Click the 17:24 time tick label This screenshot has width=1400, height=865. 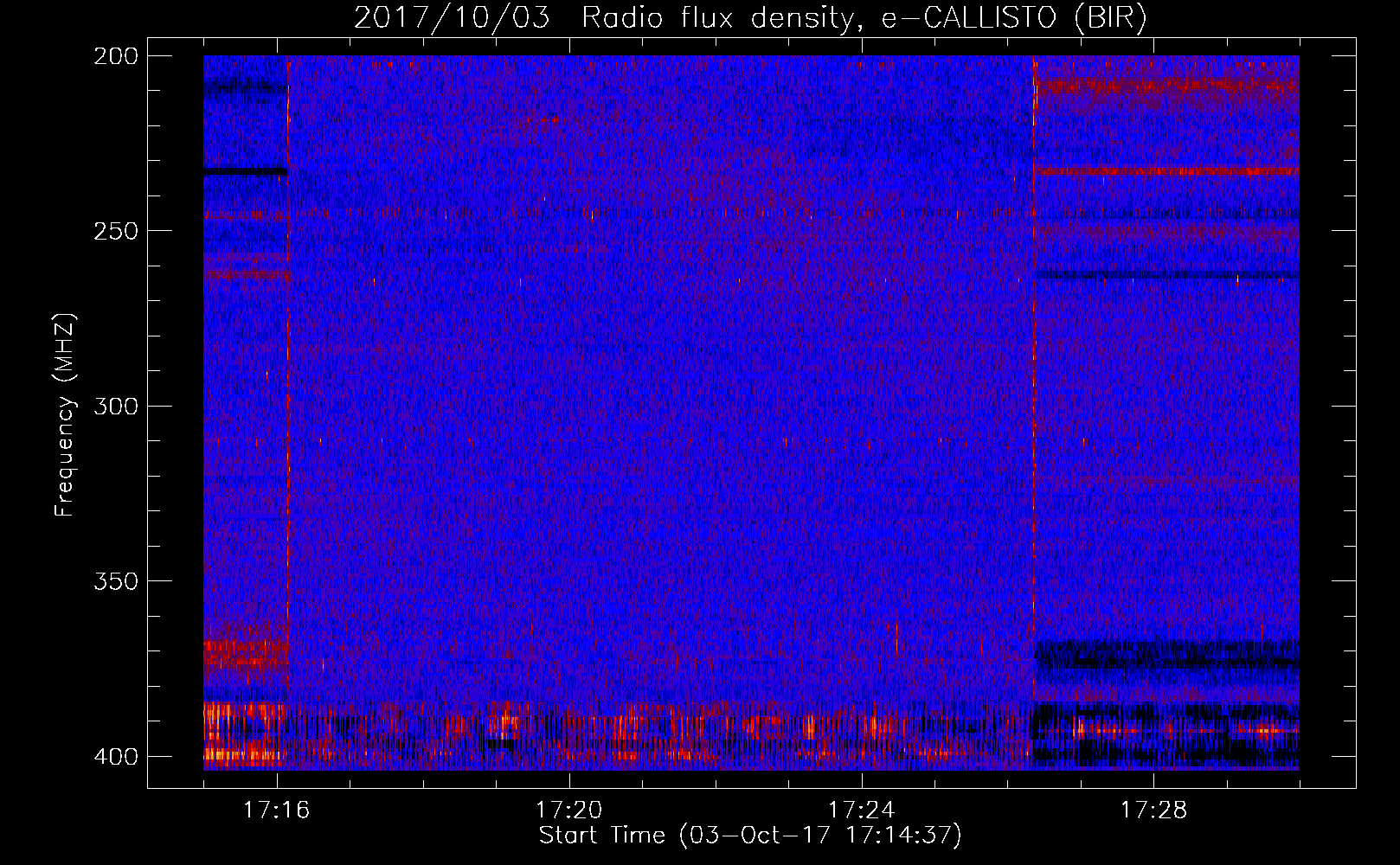click(862, 811)
